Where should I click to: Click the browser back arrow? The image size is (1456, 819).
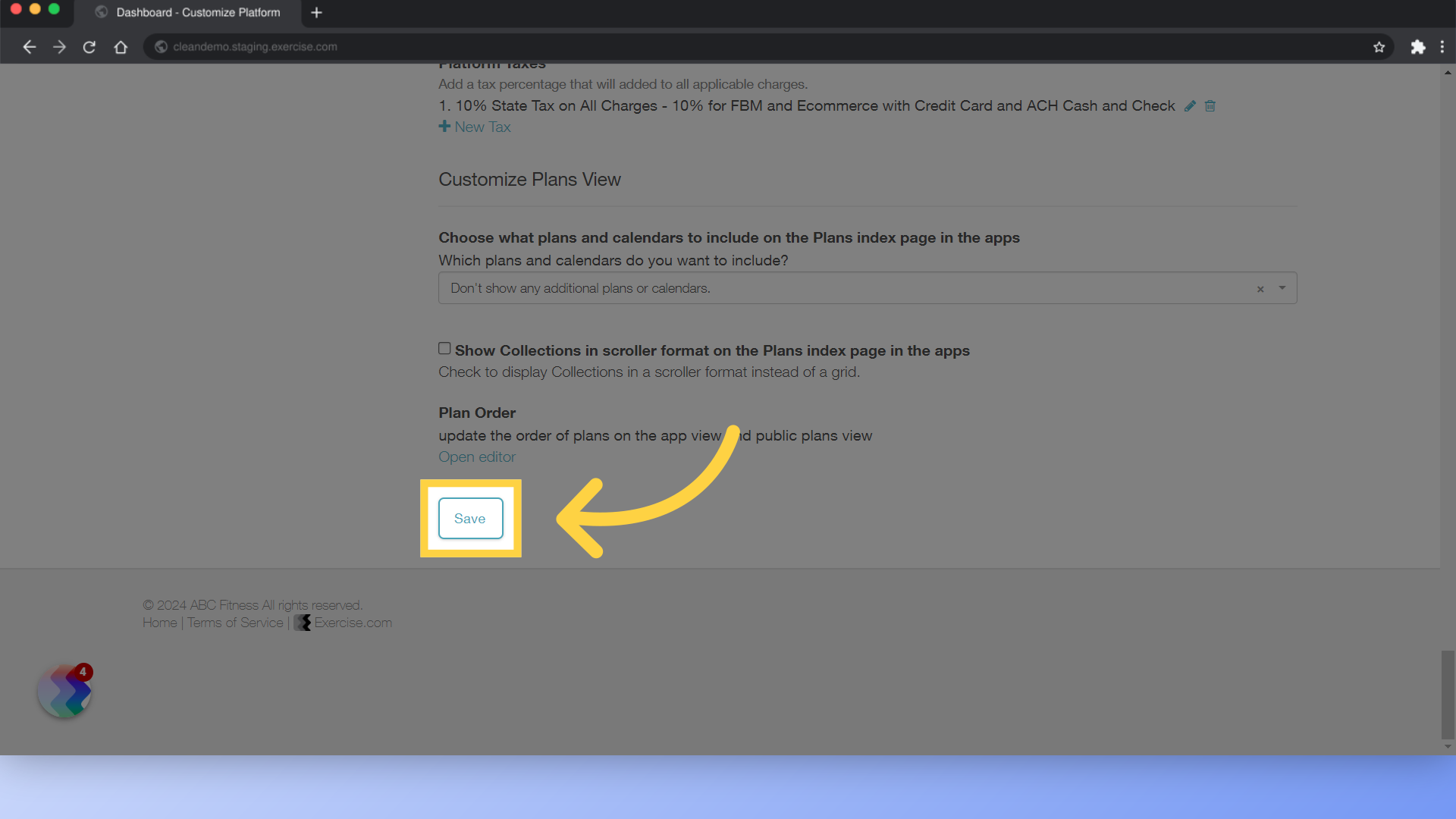[29, 47]
